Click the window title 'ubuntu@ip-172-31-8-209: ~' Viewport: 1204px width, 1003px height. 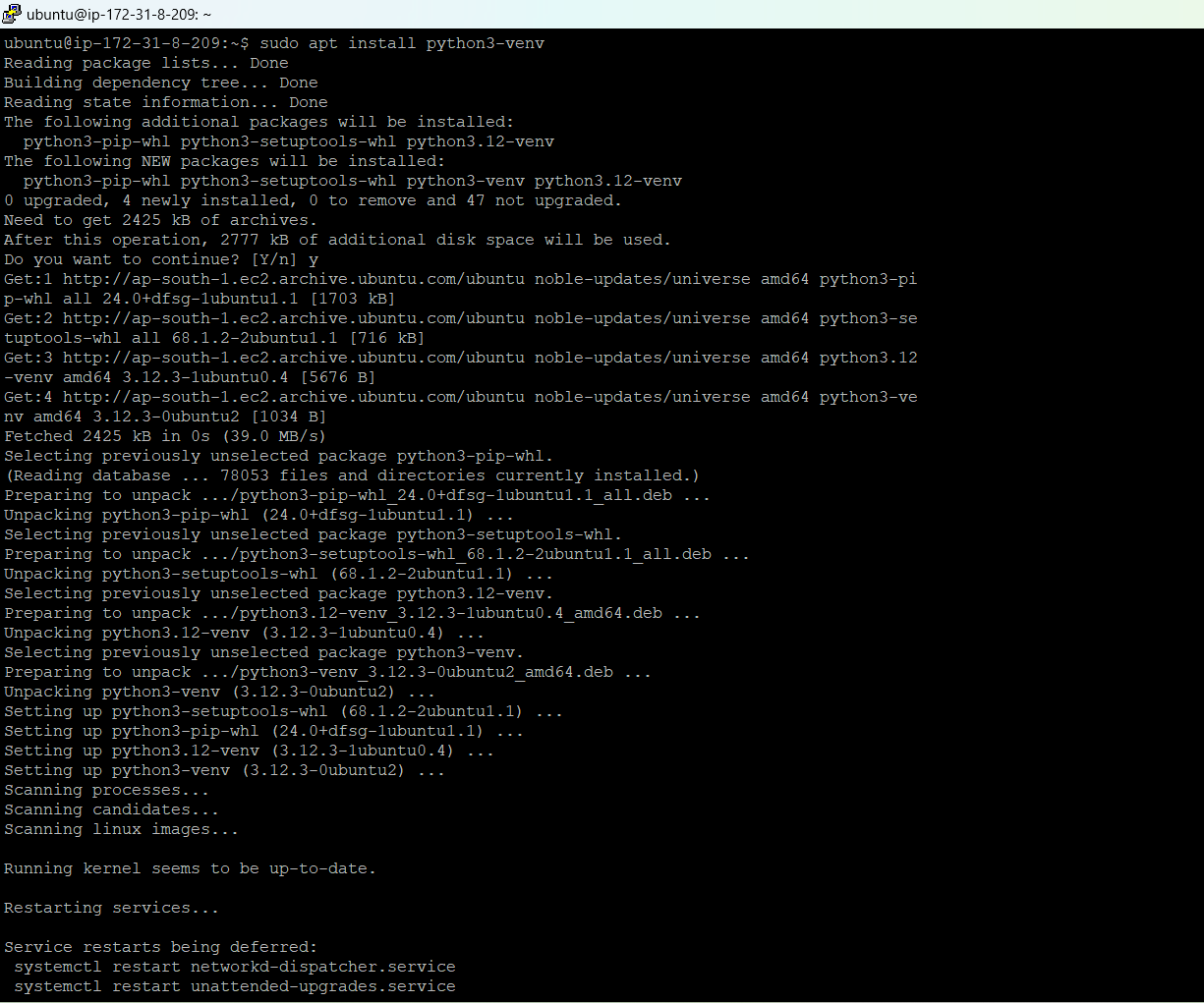(x=119, y=15)
